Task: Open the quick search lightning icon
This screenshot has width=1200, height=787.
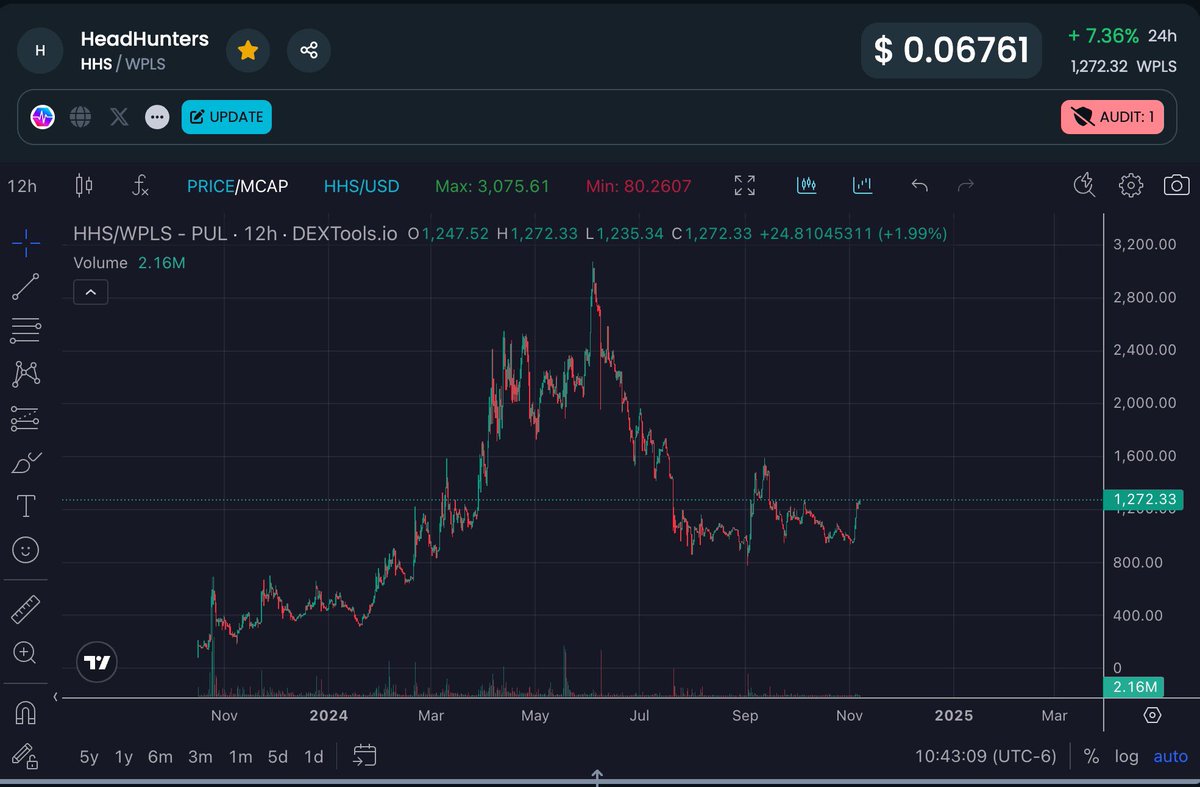Action: [x=1083, y=184]
